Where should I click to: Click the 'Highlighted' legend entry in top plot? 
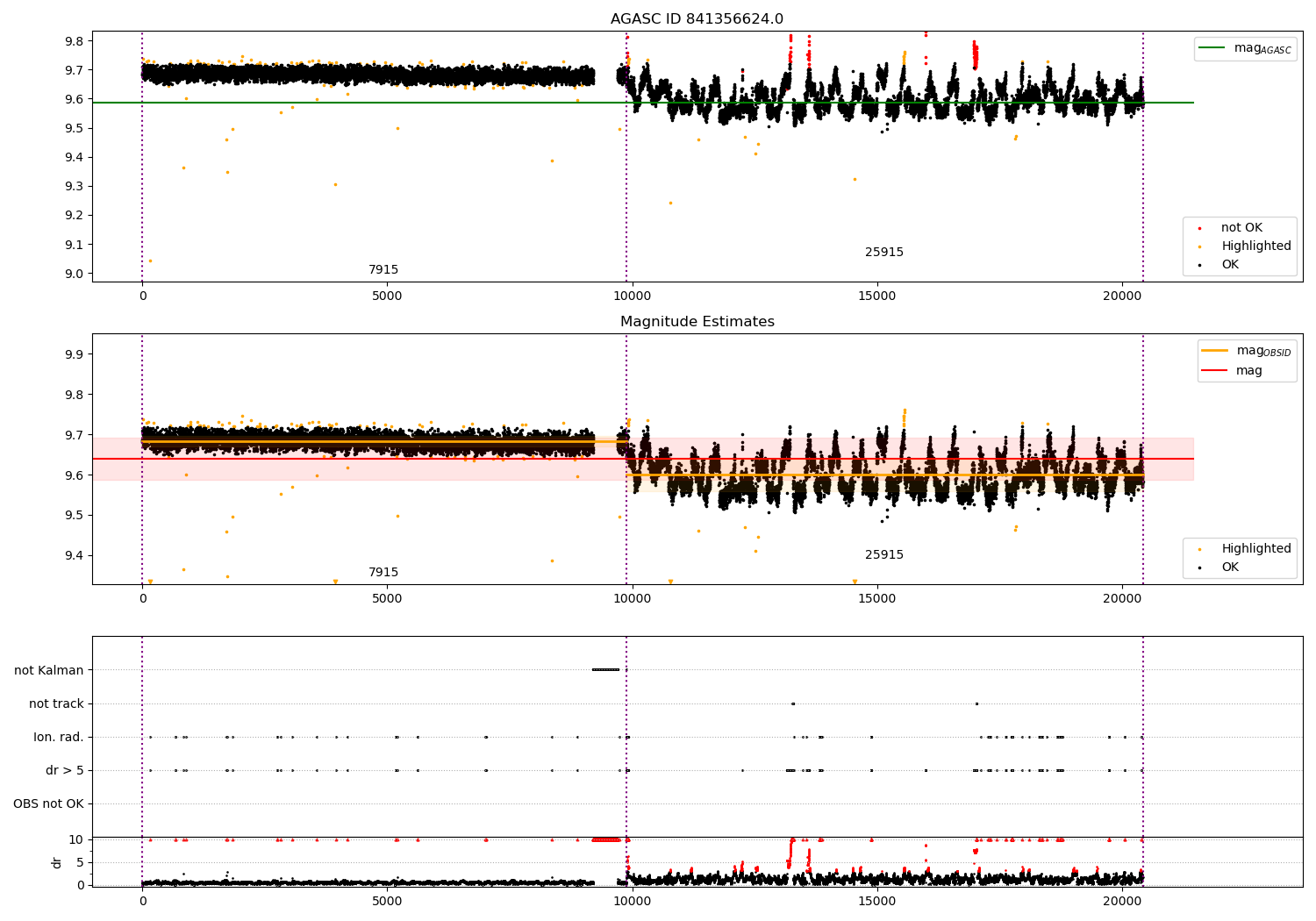tap(1245, 246)
